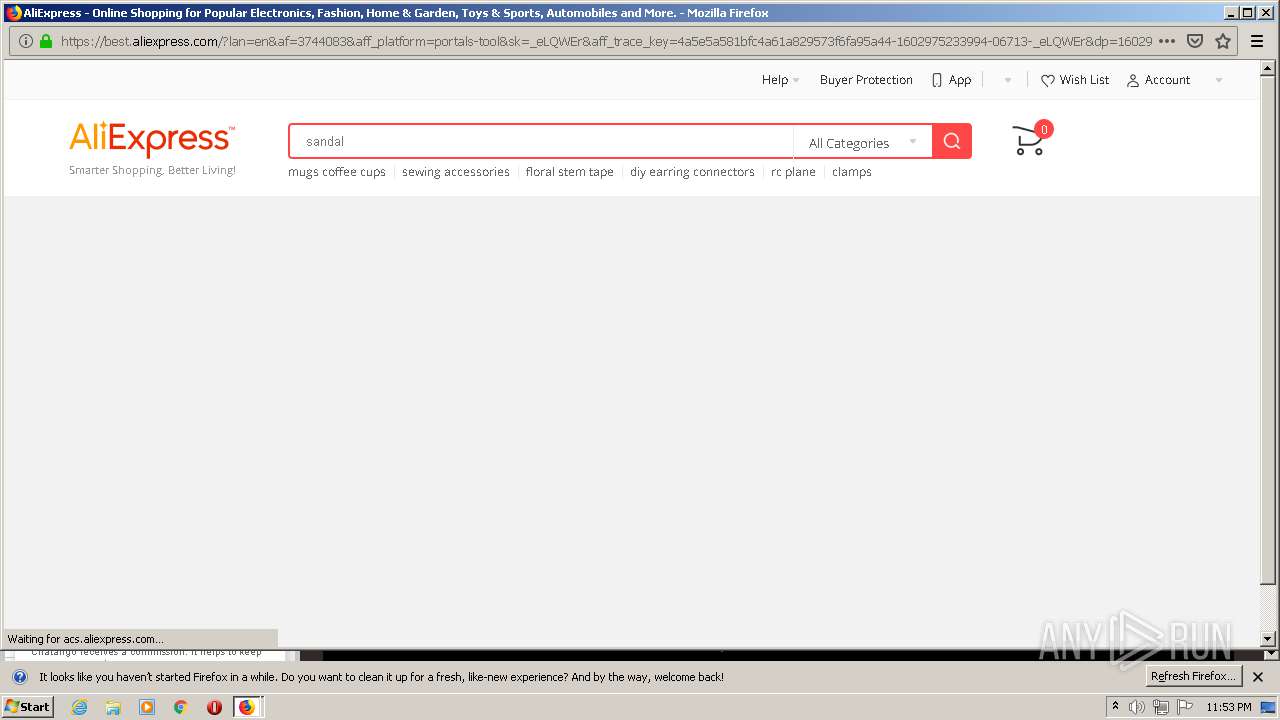
Task: Click the App phone icon
Action: click(937, 80)
